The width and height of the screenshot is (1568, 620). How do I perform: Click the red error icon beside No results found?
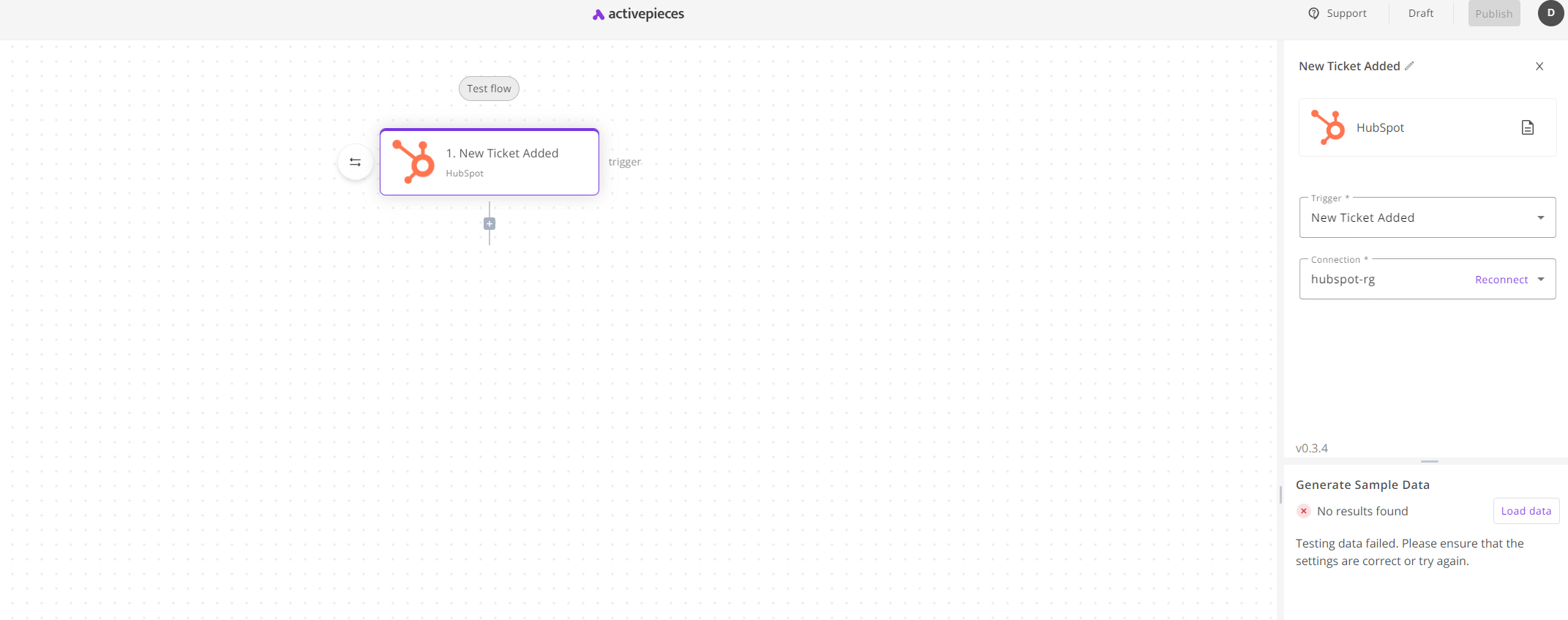[x=1304, y=511]
